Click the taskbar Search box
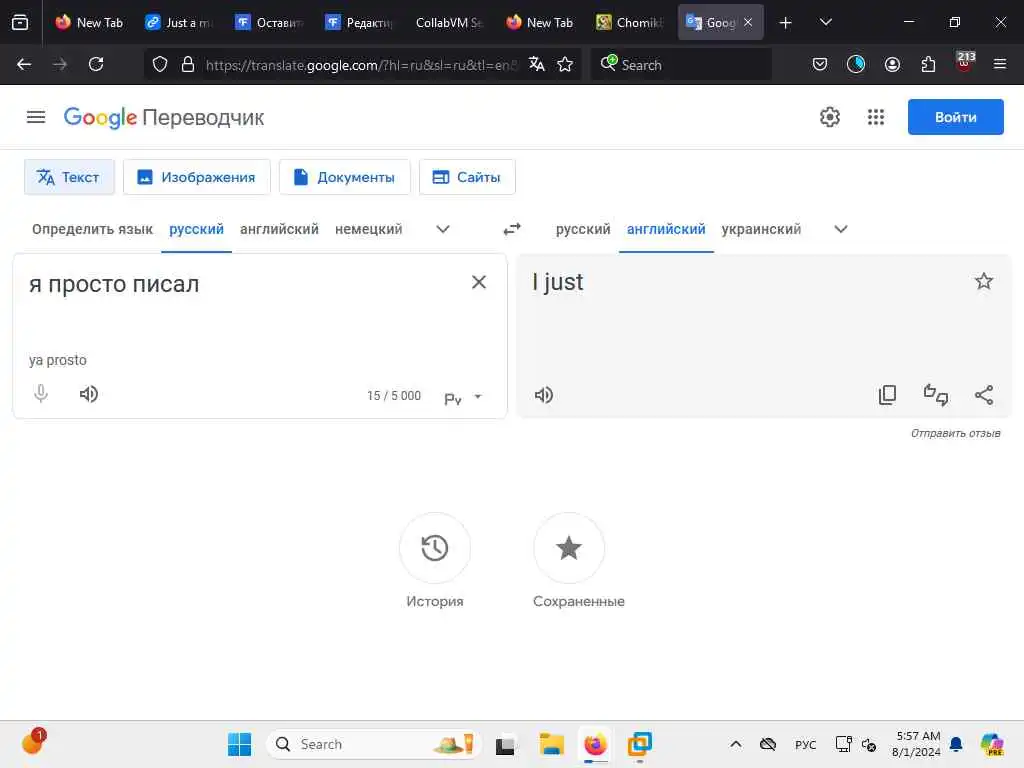 click(374, 744)
